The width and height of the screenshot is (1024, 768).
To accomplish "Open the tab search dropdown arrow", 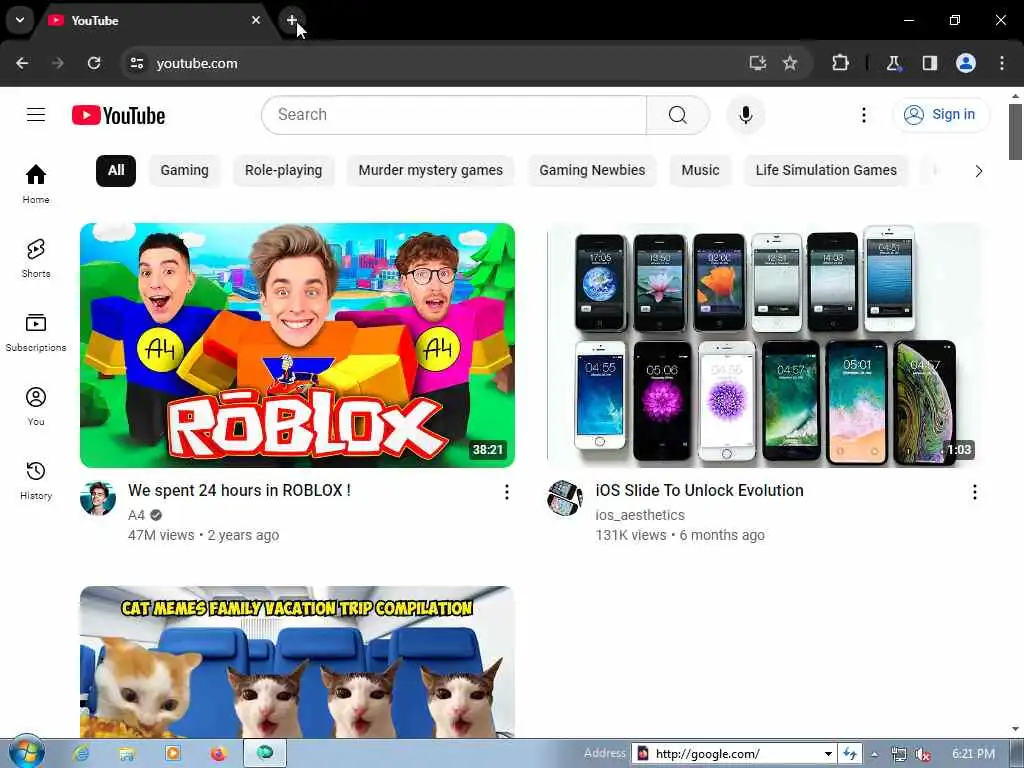I will coord(20,20).
